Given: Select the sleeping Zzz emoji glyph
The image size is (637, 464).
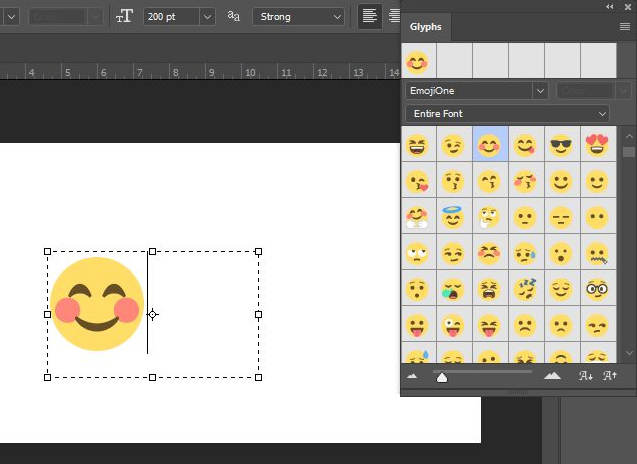Looking at the screenshot, I should 525,289.
